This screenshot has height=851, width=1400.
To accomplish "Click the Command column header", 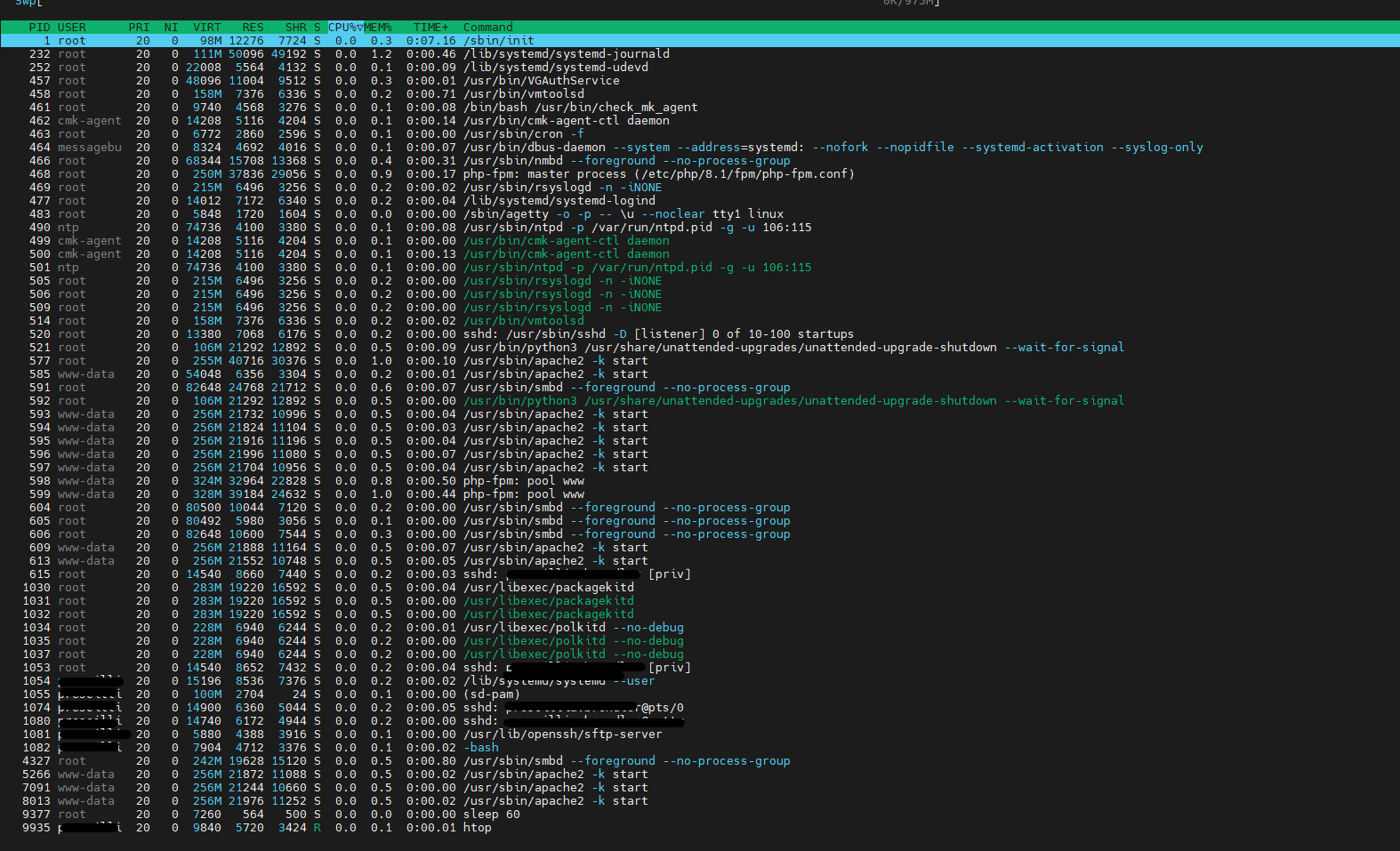I will (487, 28).
